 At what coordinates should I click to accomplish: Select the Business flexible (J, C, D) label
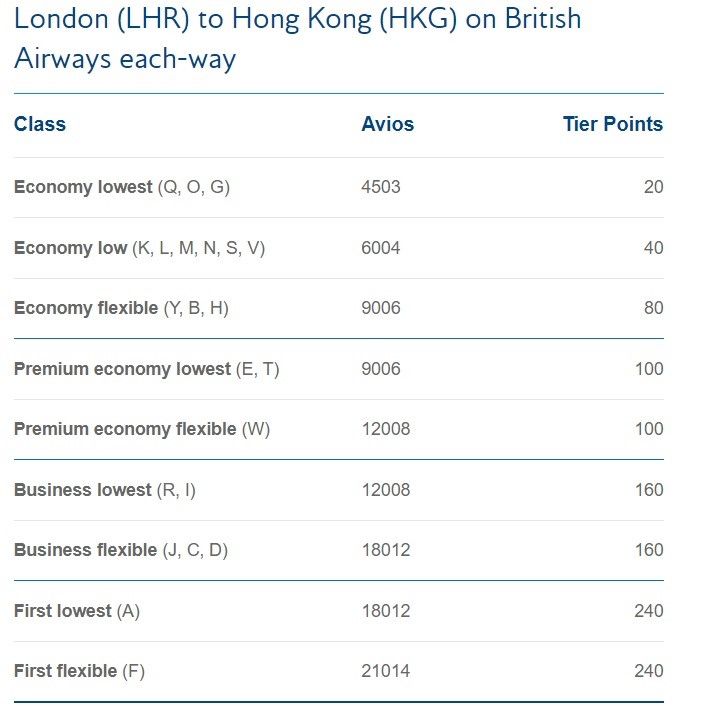(120, 550)
